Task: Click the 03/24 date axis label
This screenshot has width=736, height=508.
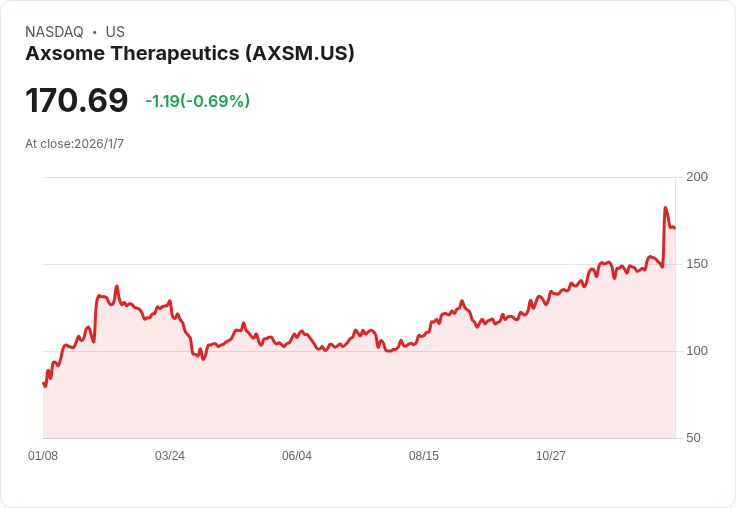Action: [x=170, y=456]
